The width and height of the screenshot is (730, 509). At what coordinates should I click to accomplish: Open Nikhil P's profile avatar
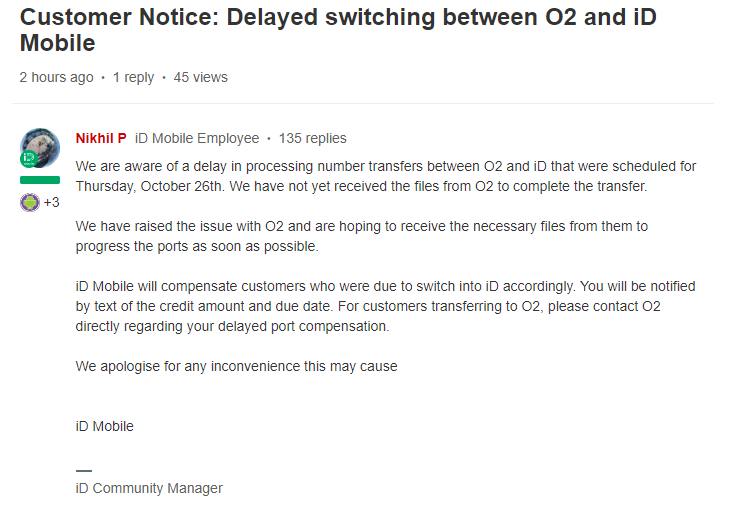point(40,148)
